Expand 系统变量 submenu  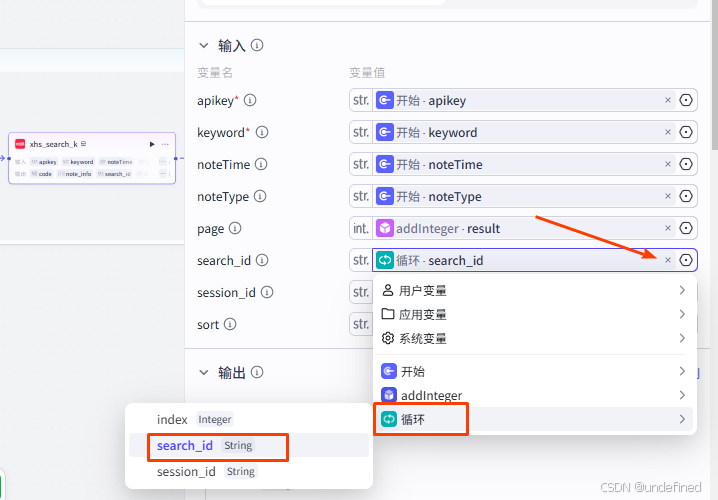[534, 338]
